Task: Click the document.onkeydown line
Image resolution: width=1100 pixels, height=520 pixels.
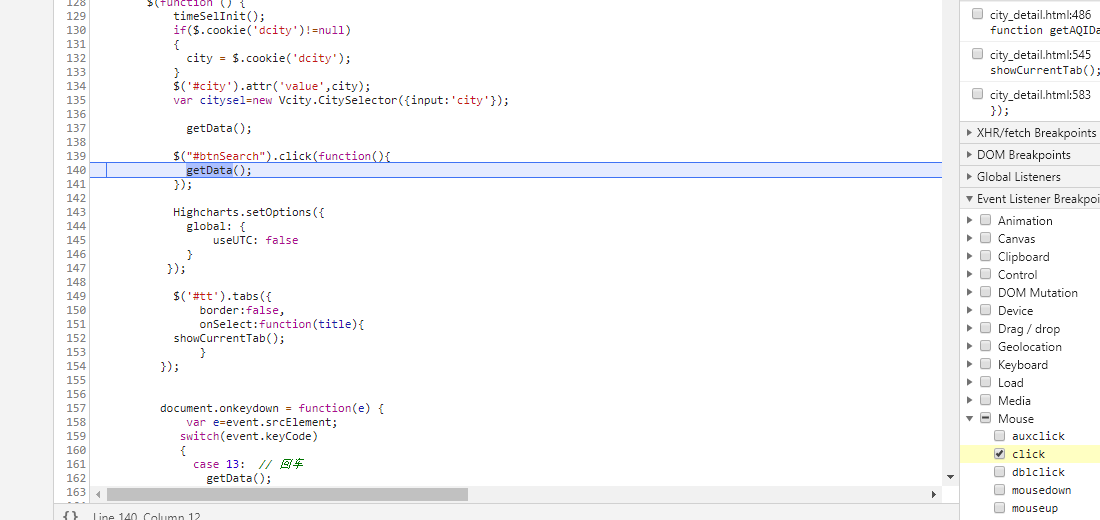Action: (272, 408)
